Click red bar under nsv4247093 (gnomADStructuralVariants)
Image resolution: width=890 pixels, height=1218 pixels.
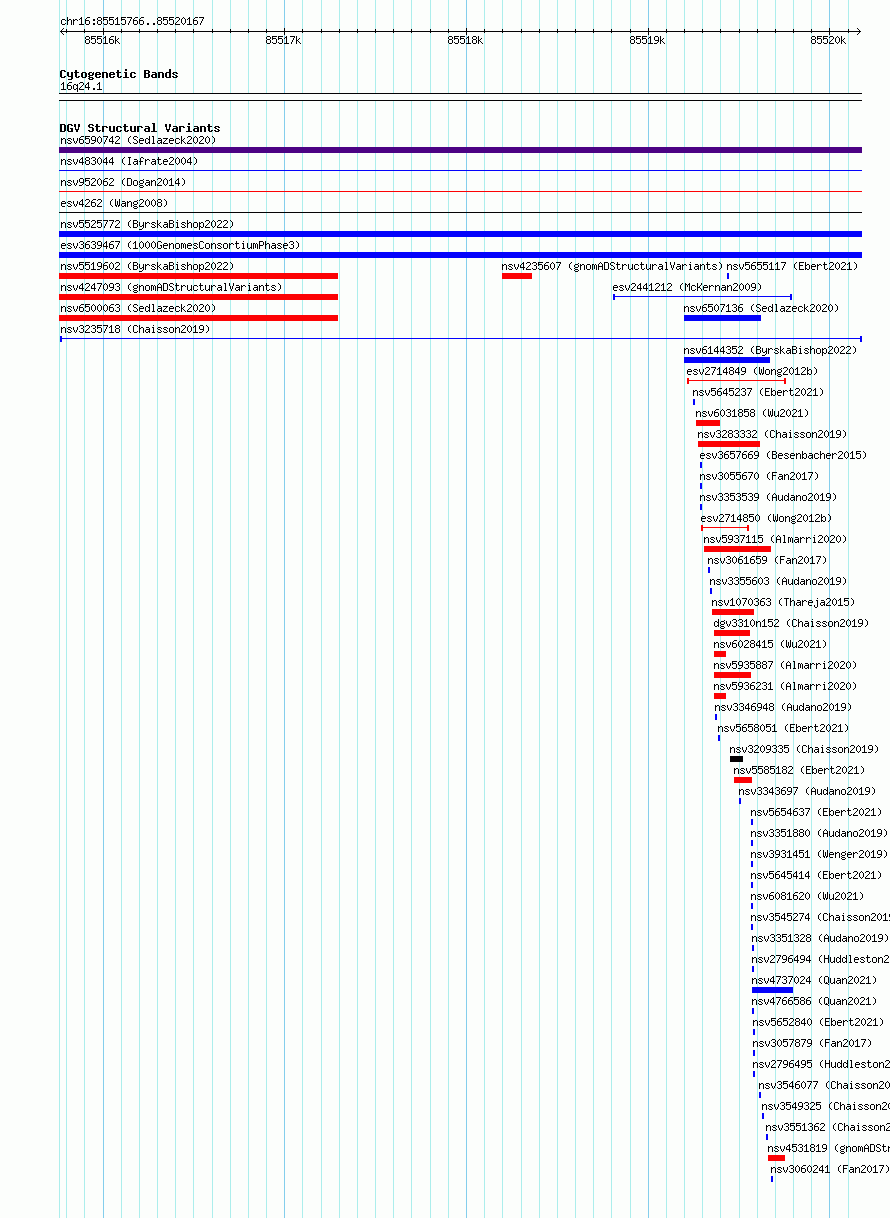point(199,297)
